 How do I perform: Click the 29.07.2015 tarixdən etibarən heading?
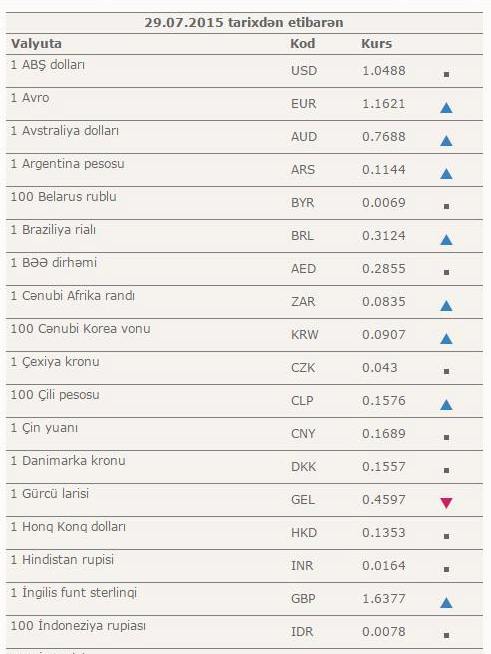[244, 23]
